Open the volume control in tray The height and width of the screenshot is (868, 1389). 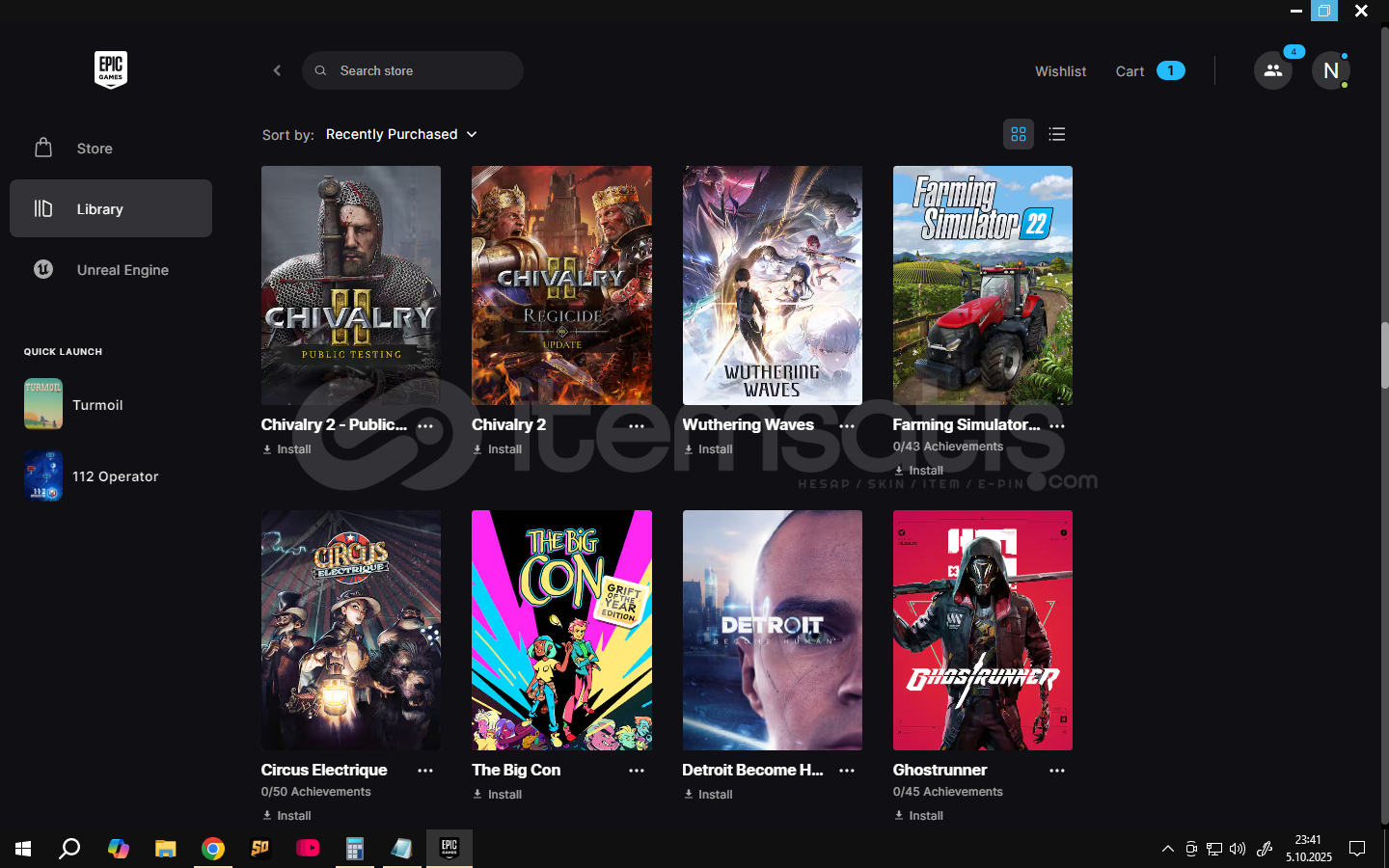1238,849
